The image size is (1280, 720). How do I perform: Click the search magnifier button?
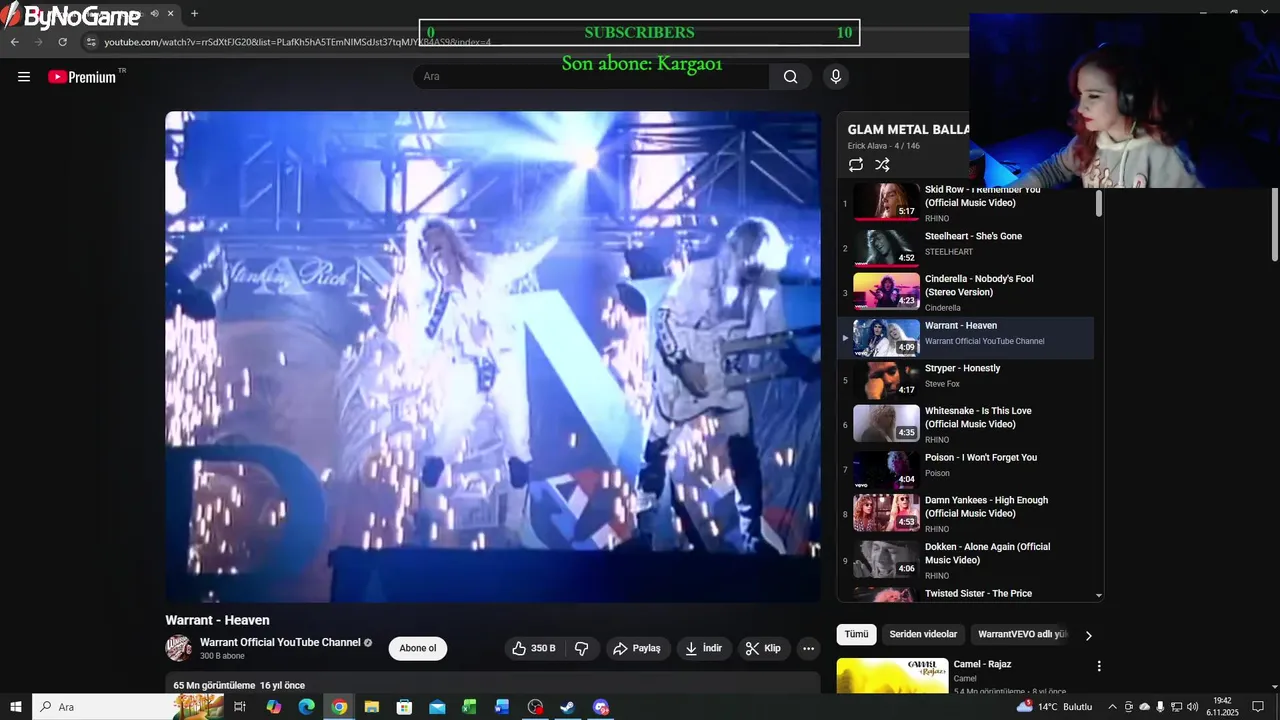[x=790, y=77]
